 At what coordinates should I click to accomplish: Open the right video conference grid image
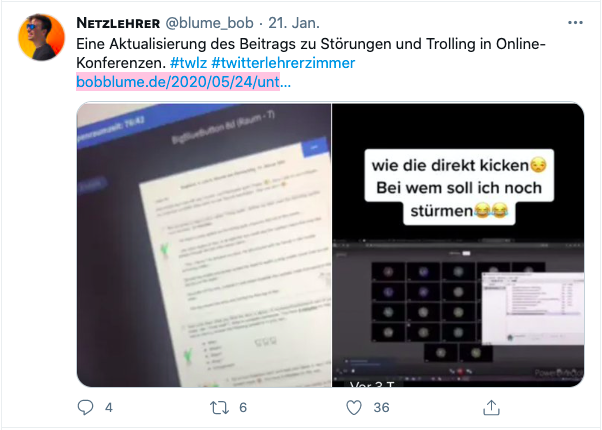pos(458,245)
